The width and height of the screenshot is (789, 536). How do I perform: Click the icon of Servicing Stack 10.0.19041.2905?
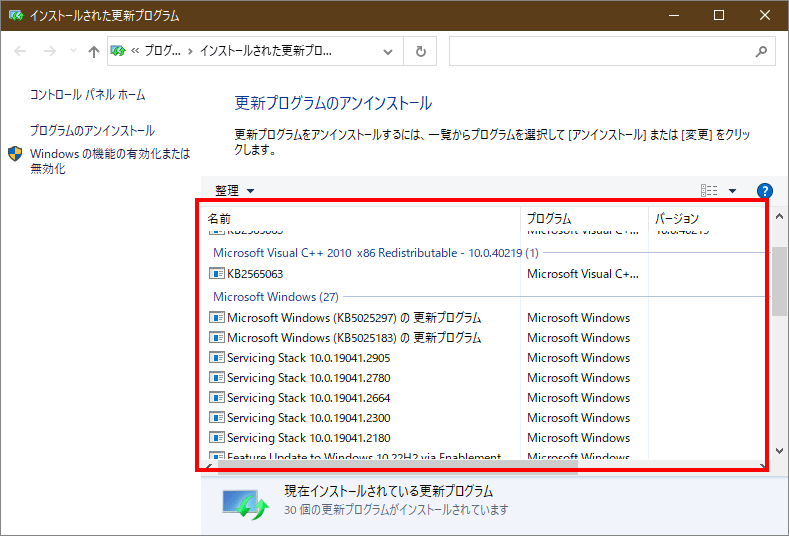(x=216, y=358)
